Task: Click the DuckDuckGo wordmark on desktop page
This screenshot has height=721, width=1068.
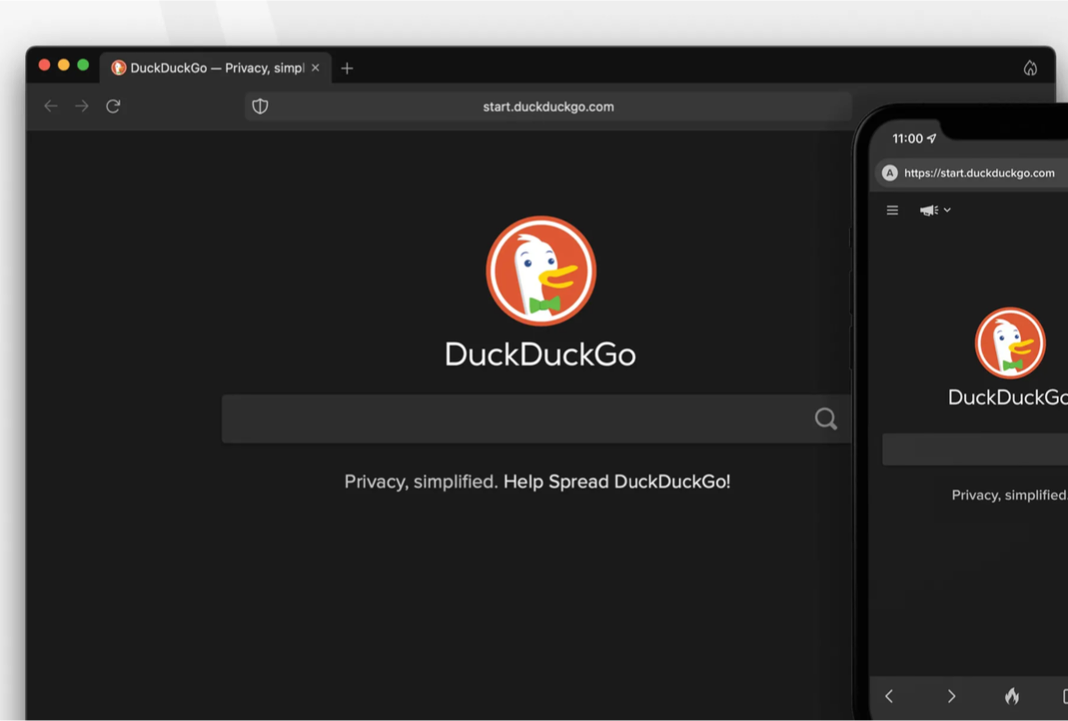Action: [540, 355]
